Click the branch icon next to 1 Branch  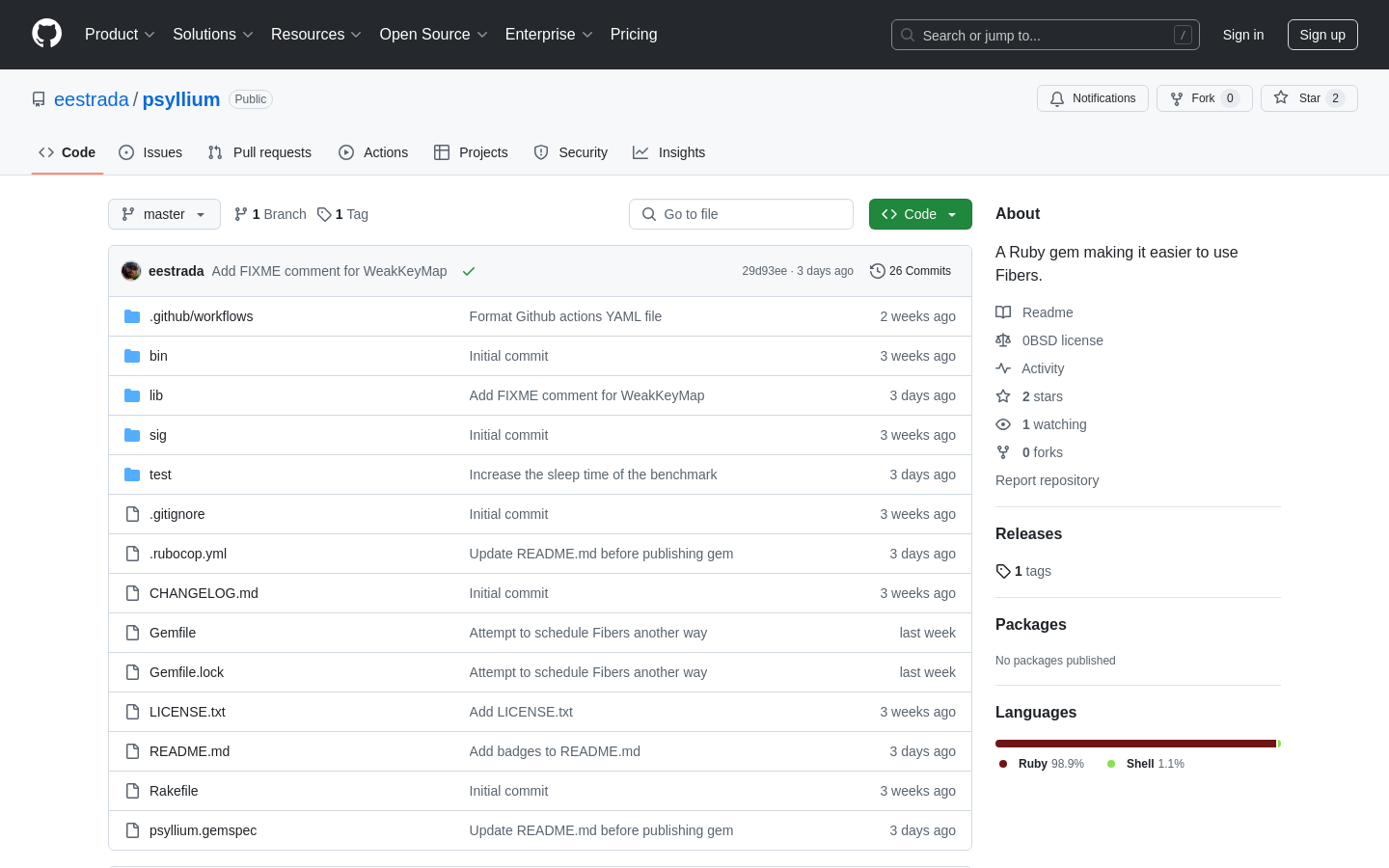tap(240, 214)
